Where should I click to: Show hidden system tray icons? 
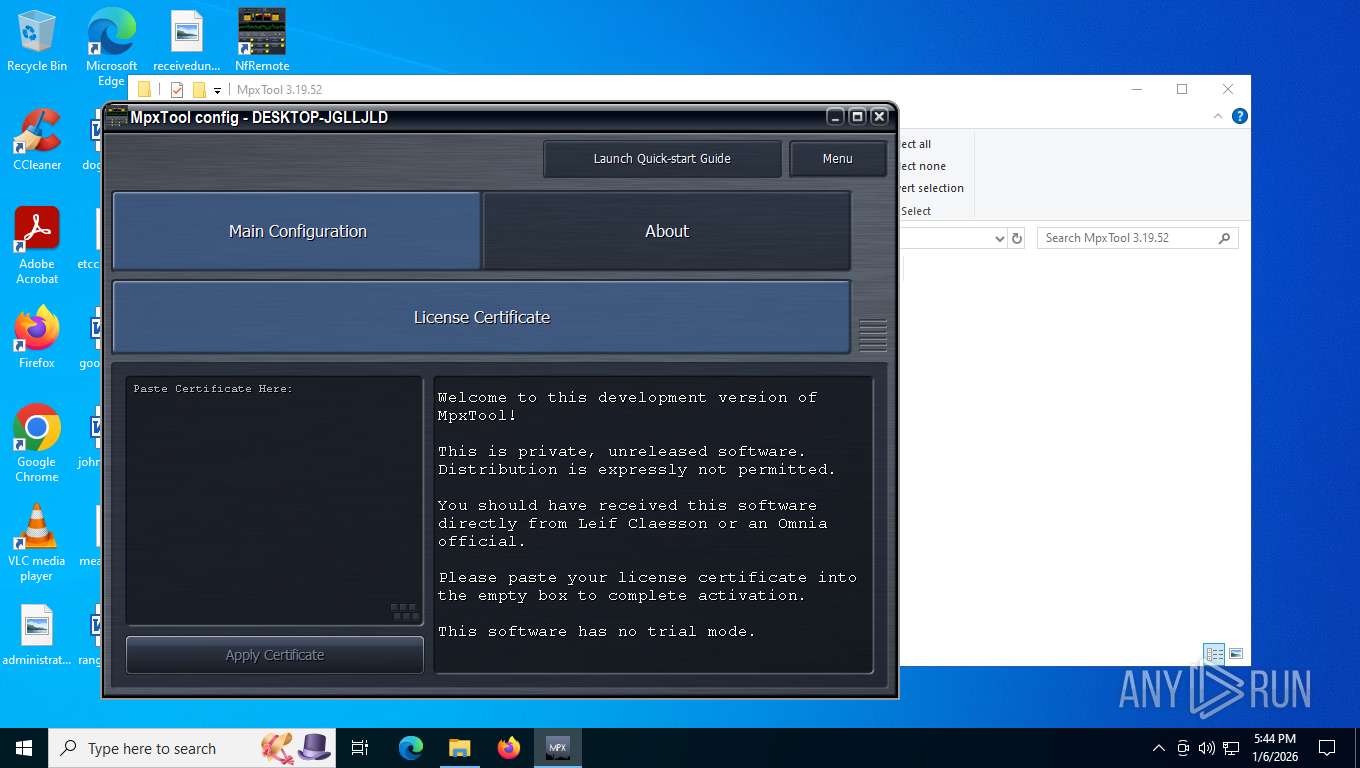(1159, 748)
